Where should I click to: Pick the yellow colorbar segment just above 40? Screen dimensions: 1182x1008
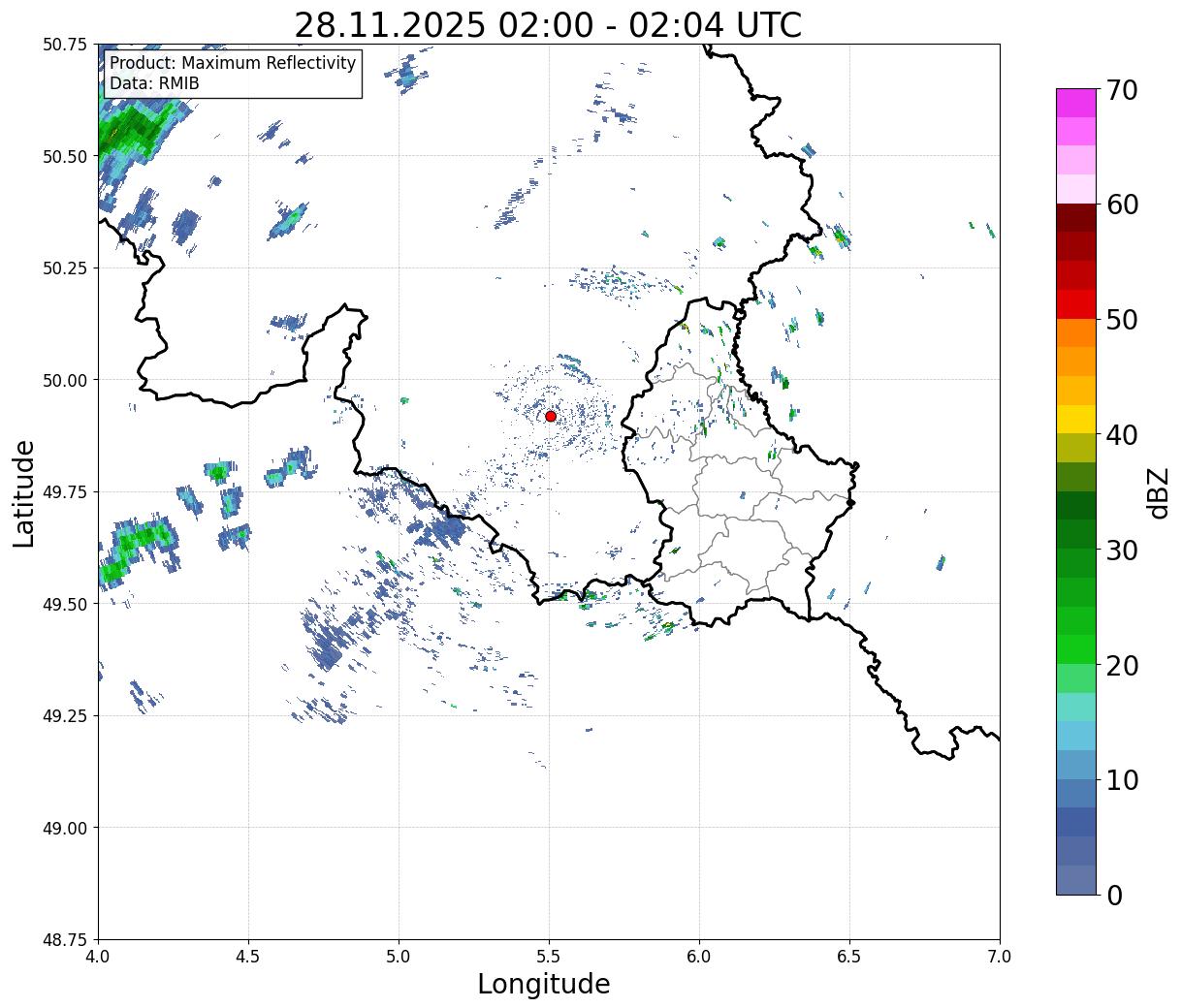pyautogui.click(x=1076, y=419)
